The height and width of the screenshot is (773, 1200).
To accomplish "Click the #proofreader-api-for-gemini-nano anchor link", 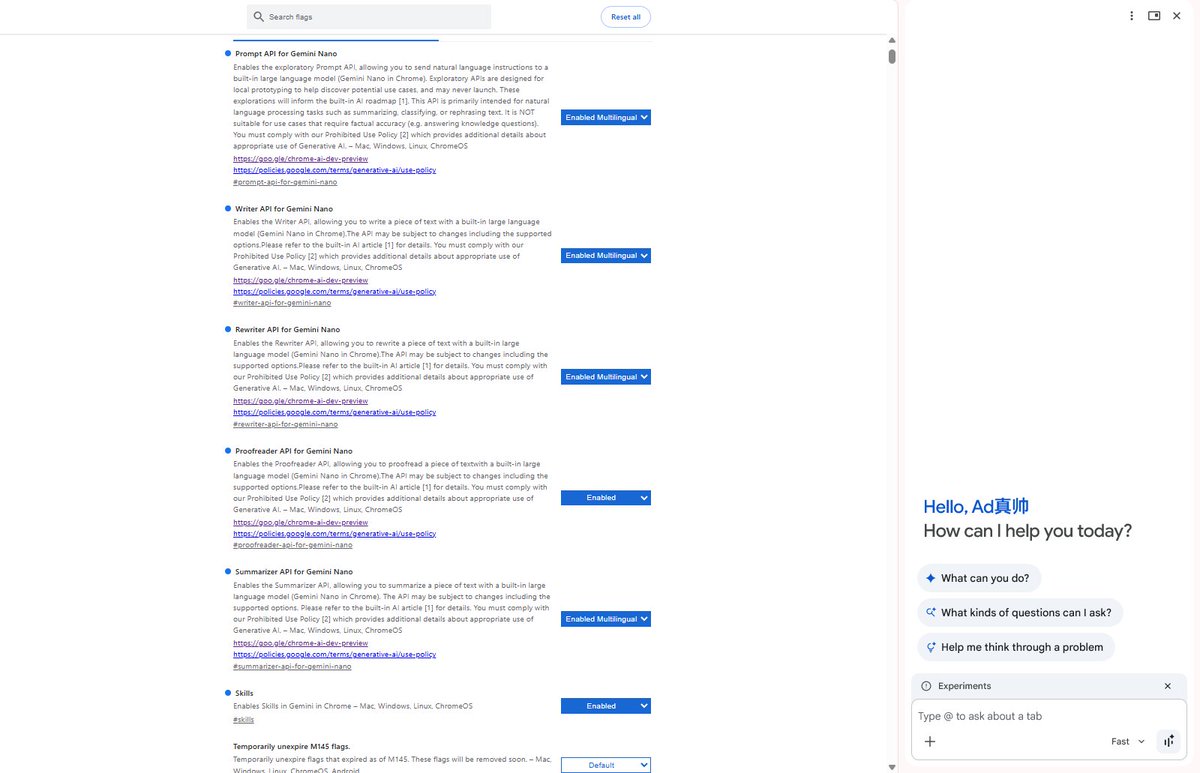I will 293,545.
